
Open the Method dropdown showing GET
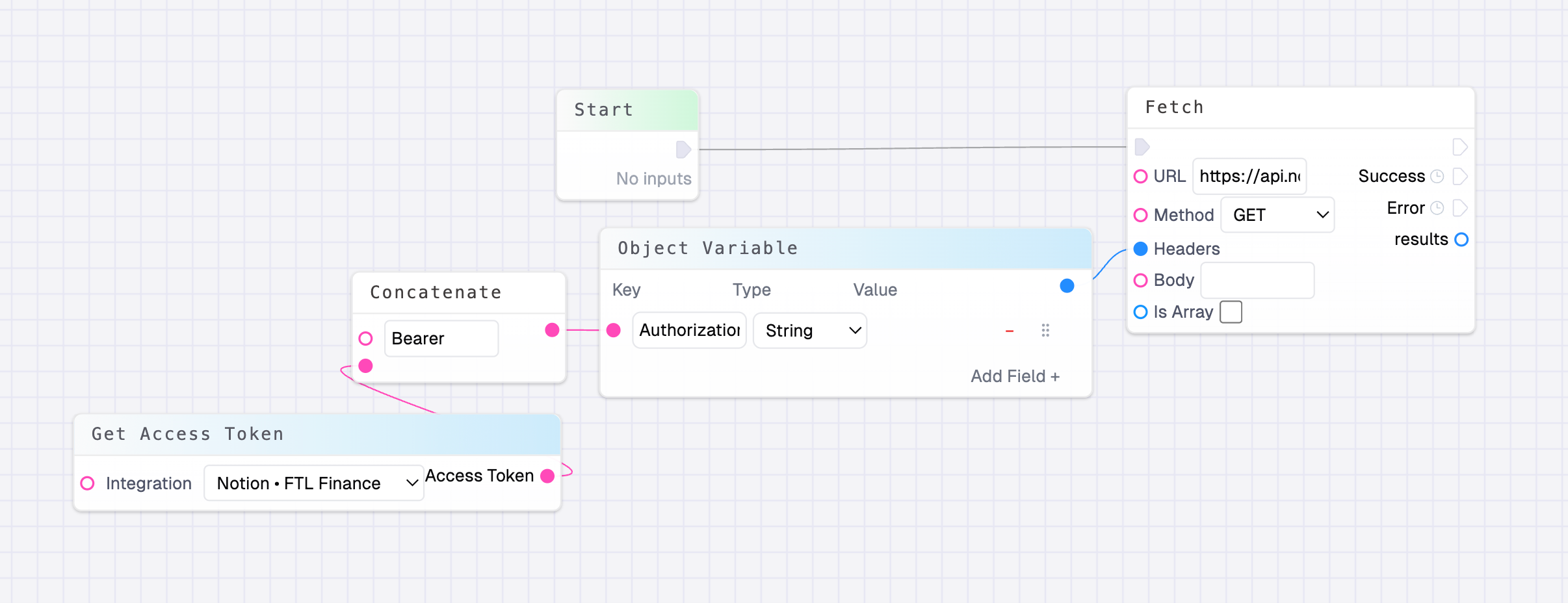pyautogui.click(x=1278, y=215)
